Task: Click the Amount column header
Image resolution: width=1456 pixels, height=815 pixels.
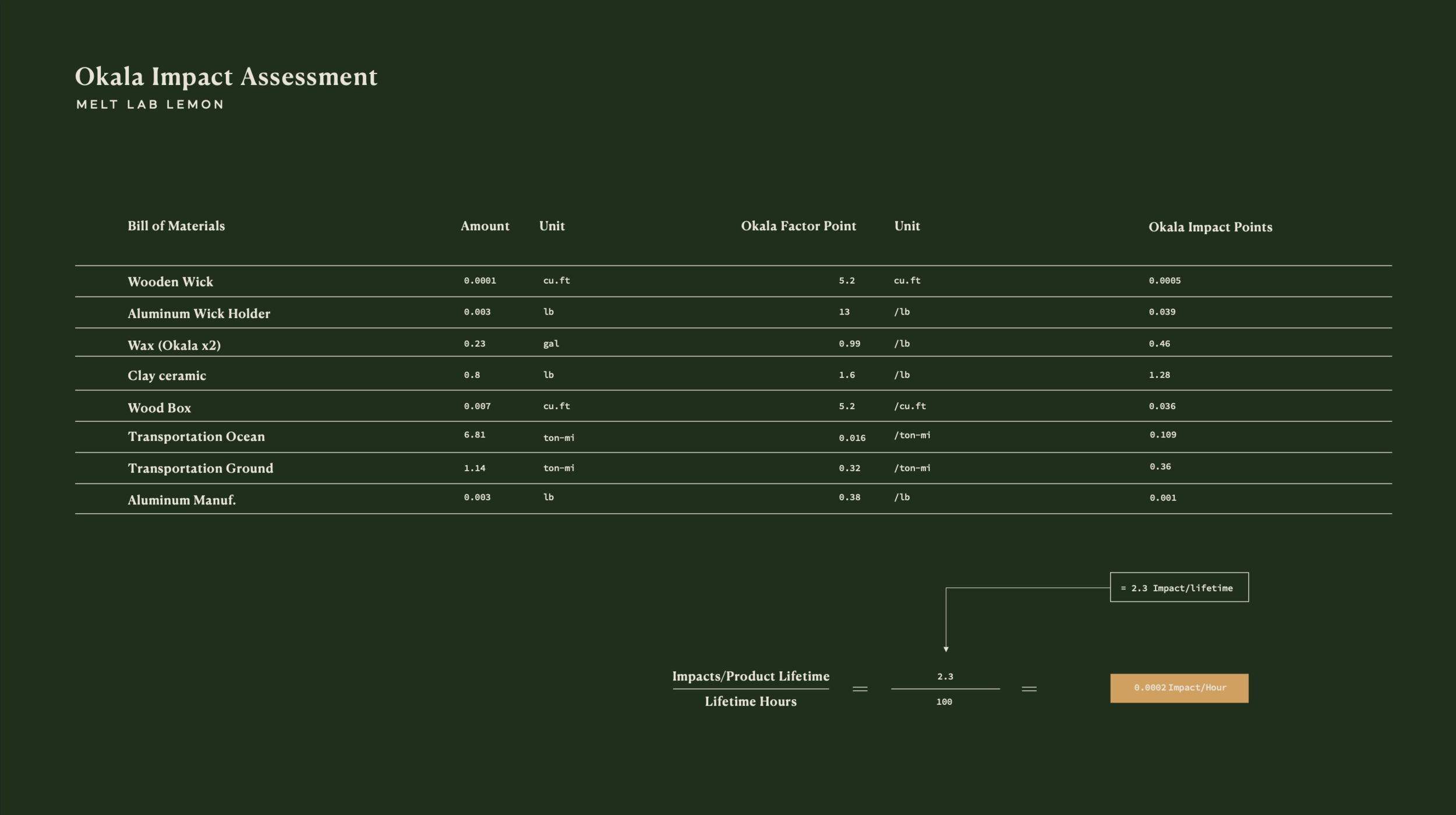Action: tap(485, 226)
